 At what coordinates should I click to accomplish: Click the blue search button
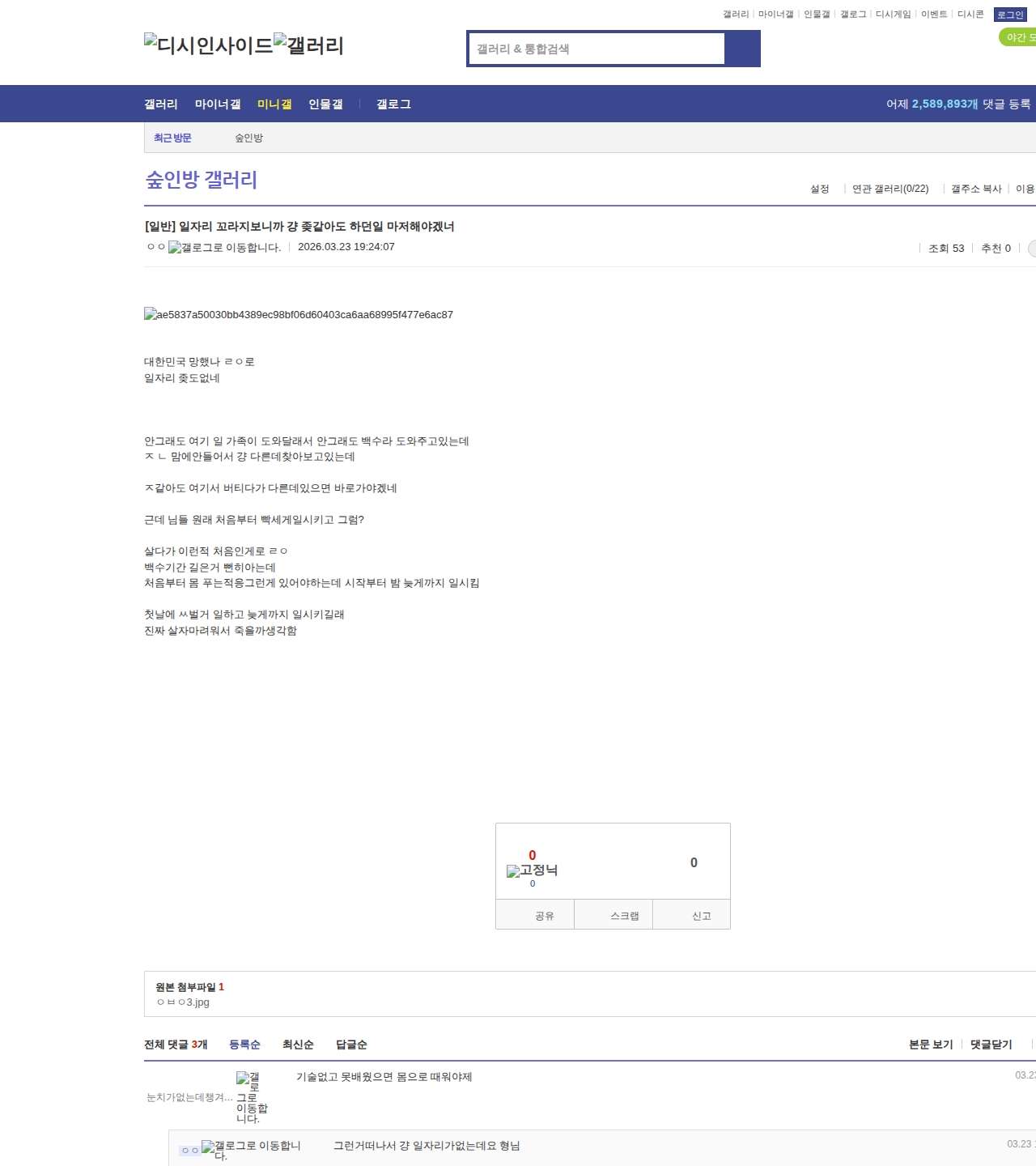tap(742, 49)
